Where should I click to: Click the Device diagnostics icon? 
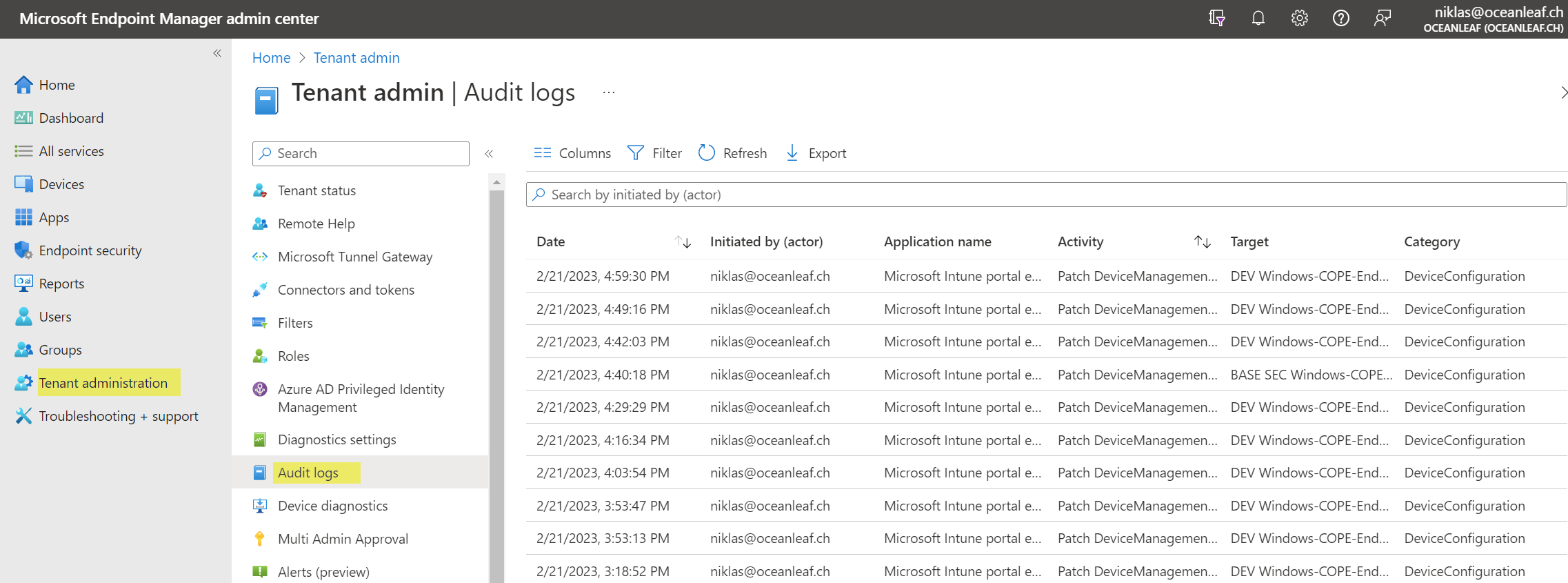[260, 506]
